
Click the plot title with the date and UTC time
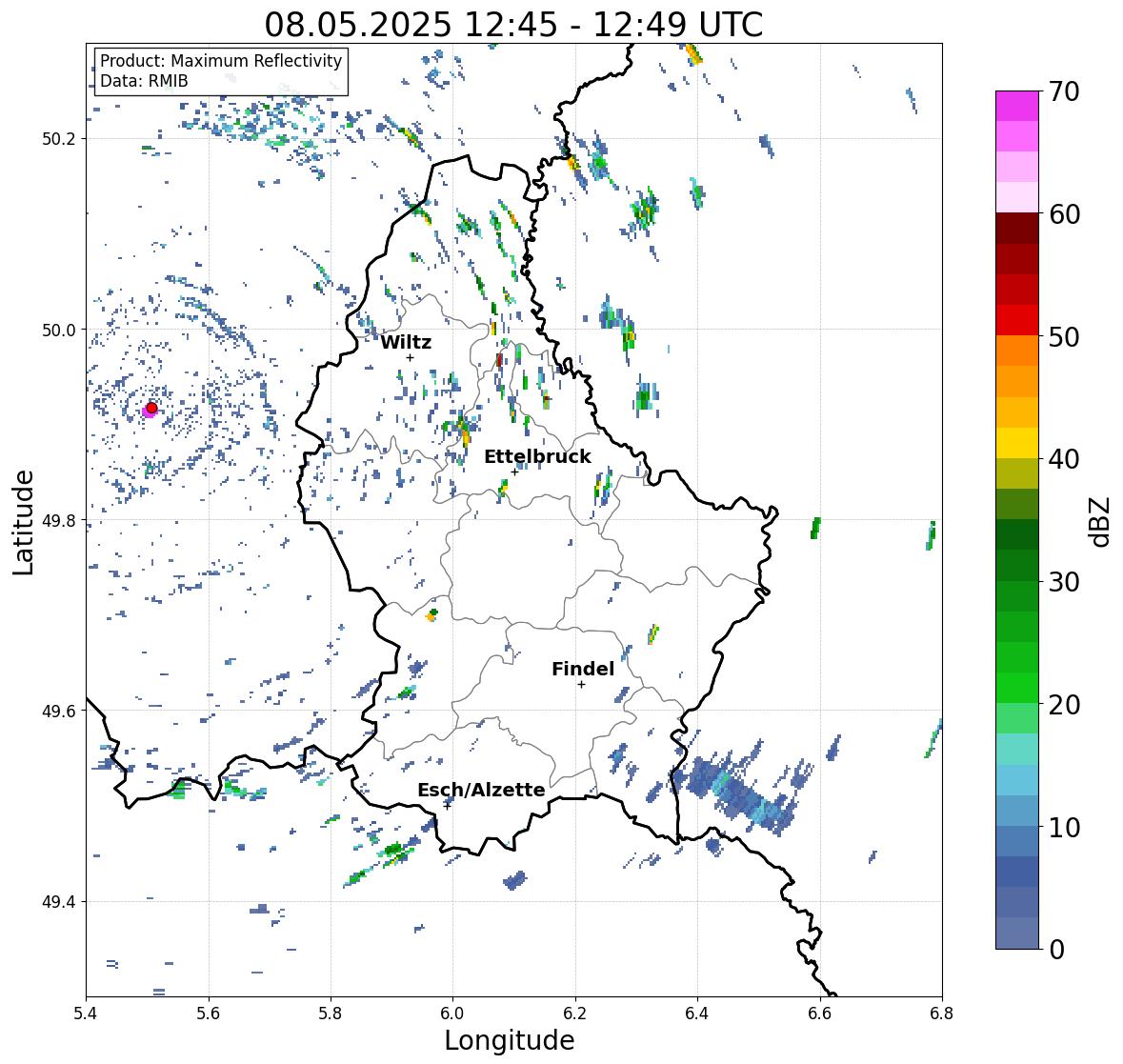click(x=513, y=25)
